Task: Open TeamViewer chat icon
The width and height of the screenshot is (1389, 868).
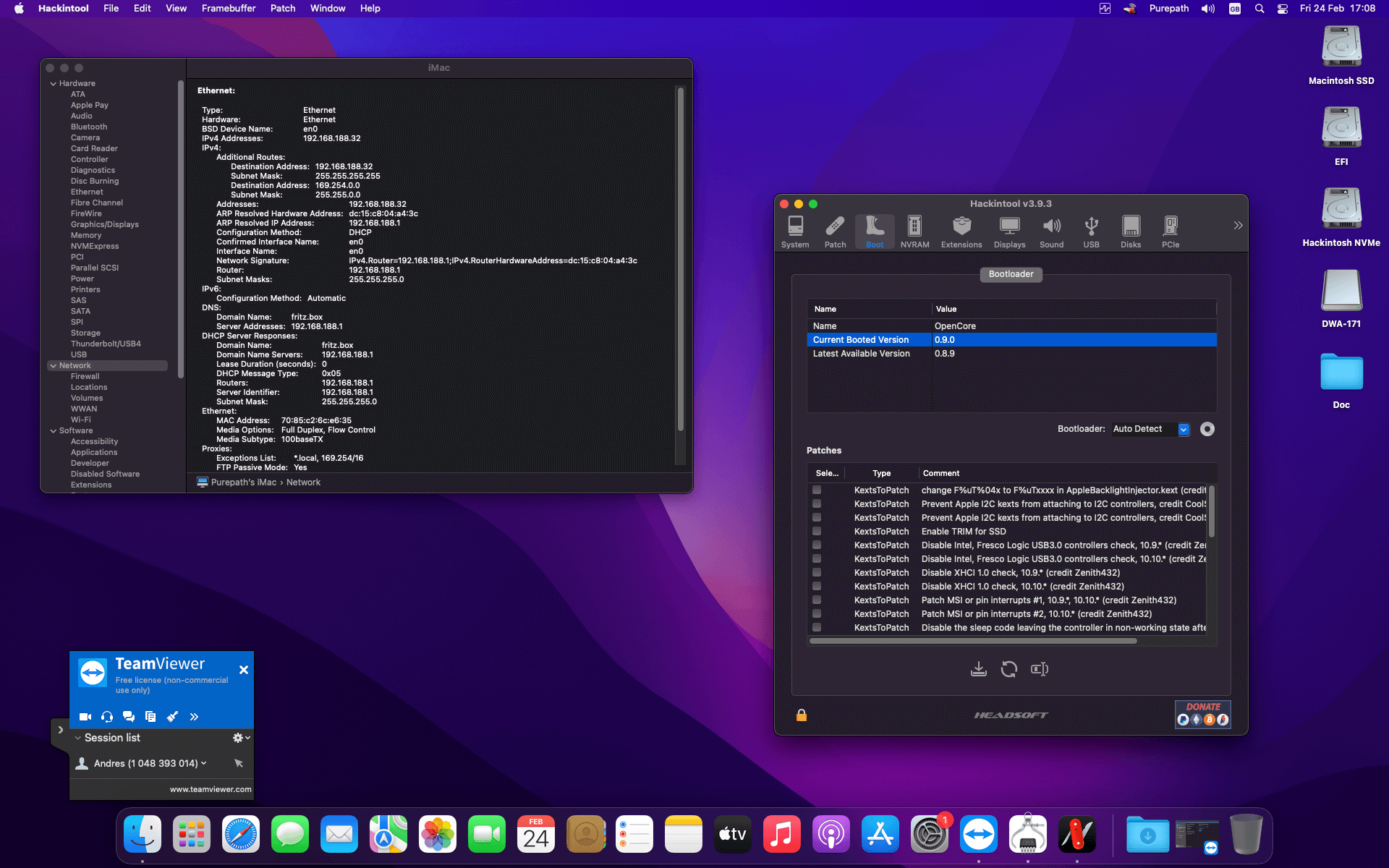Action: (x=129, y=717)
